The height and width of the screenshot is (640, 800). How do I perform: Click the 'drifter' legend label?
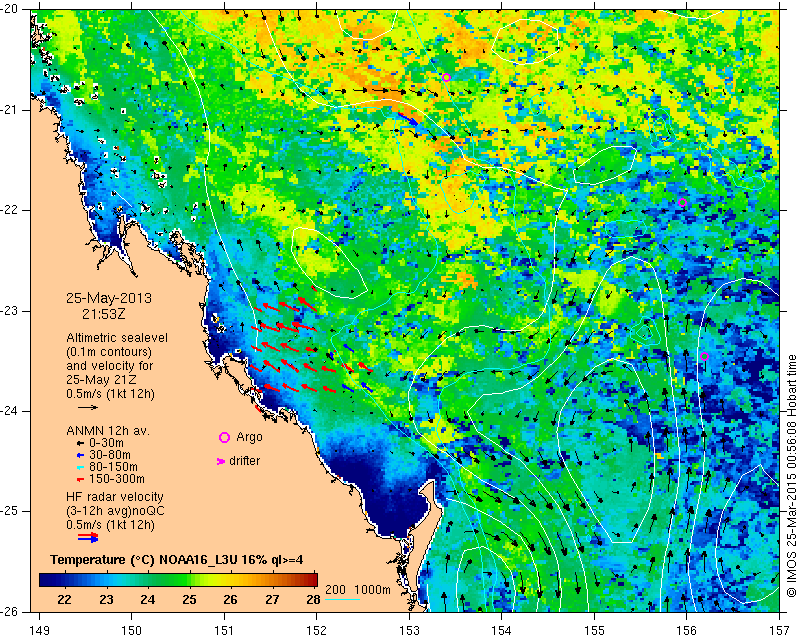(x=244, y=461)
